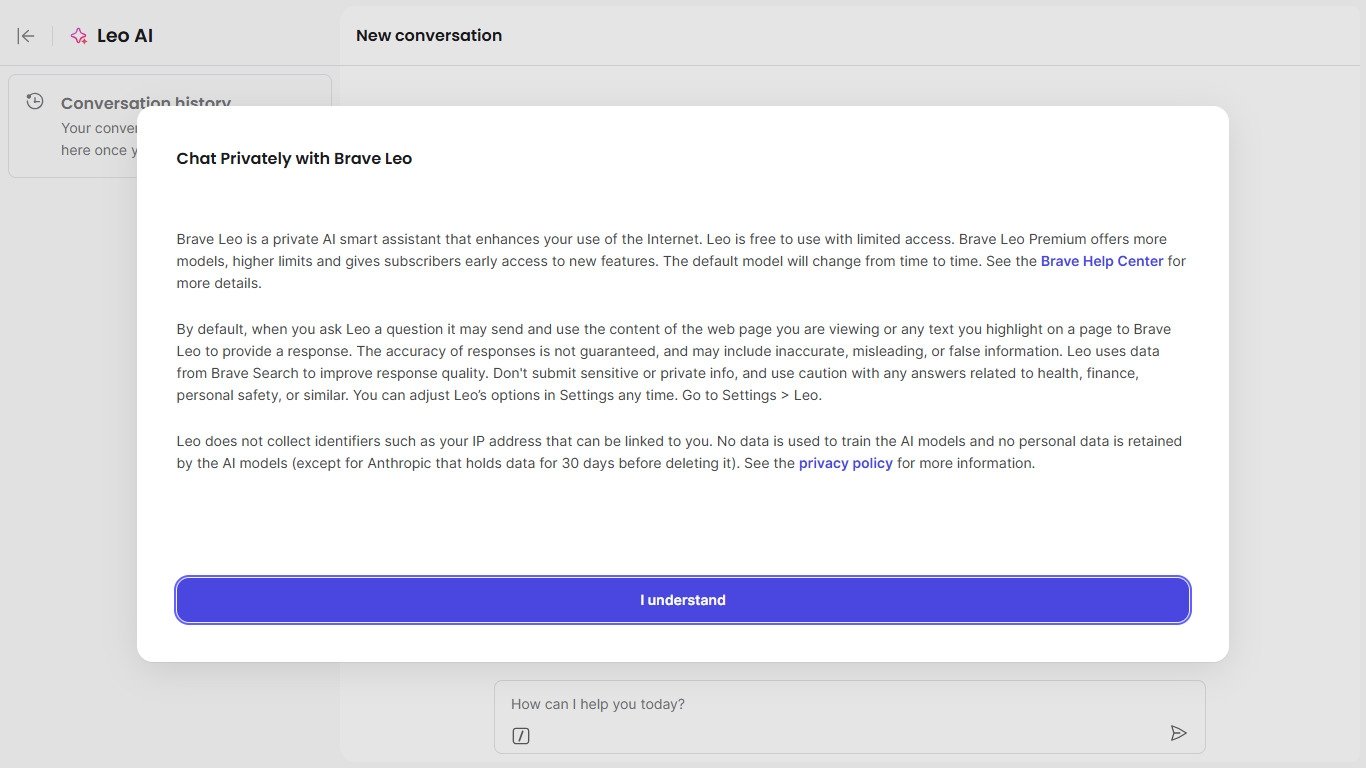The width and height of the screenshot is (1366, 768).
Task: Open the privacy policy link
Action: tap(845, 463)
